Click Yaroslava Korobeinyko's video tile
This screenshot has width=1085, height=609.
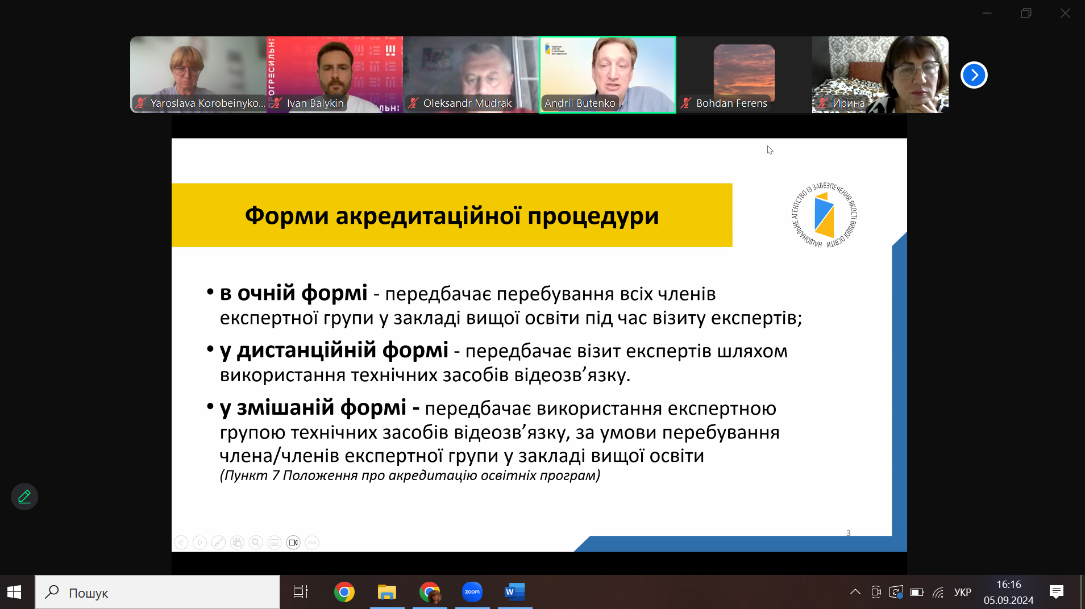coord(198,74)
